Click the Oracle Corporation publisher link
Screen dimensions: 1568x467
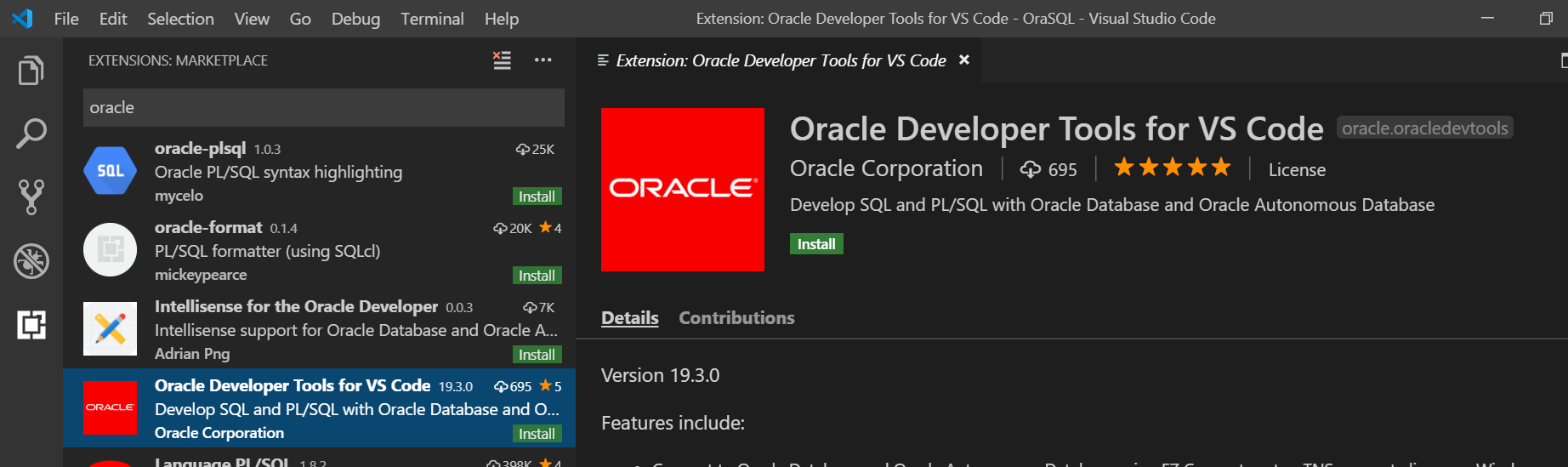886,168
